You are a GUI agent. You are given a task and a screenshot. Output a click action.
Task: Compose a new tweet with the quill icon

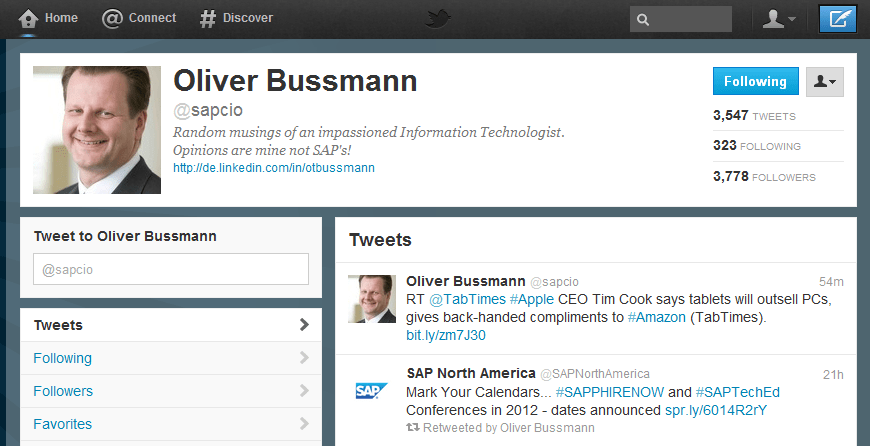(x=837, y=19)
